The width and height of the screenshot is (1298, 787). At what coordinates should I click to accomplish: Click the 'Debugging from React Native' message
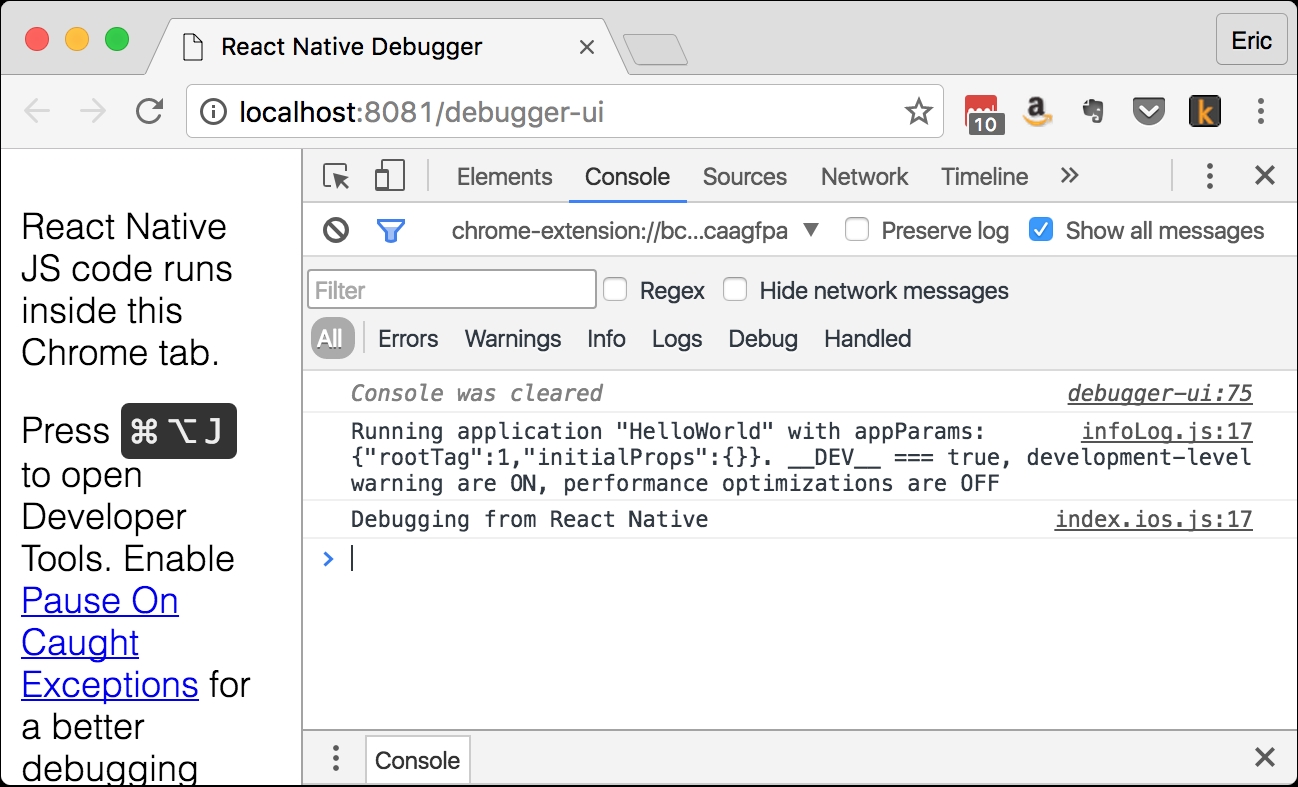click(529, 520)
